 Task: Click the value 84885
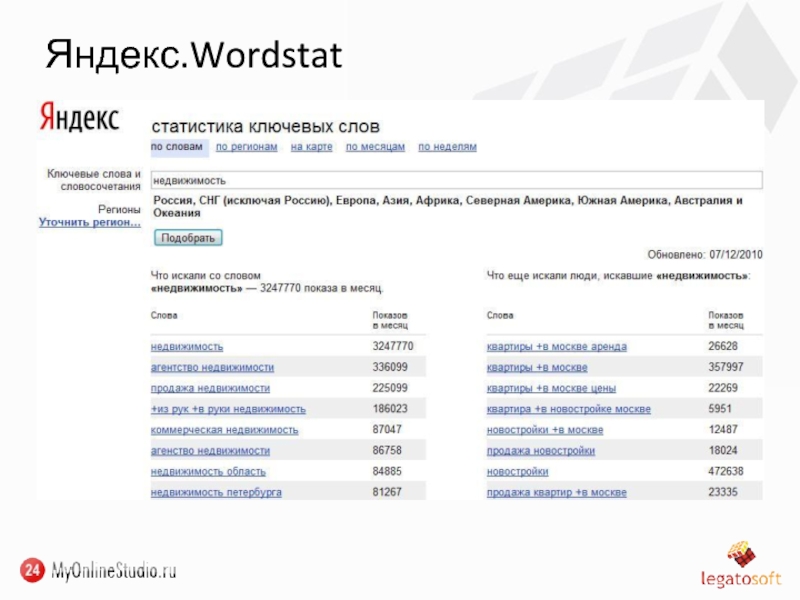[387, 471]
